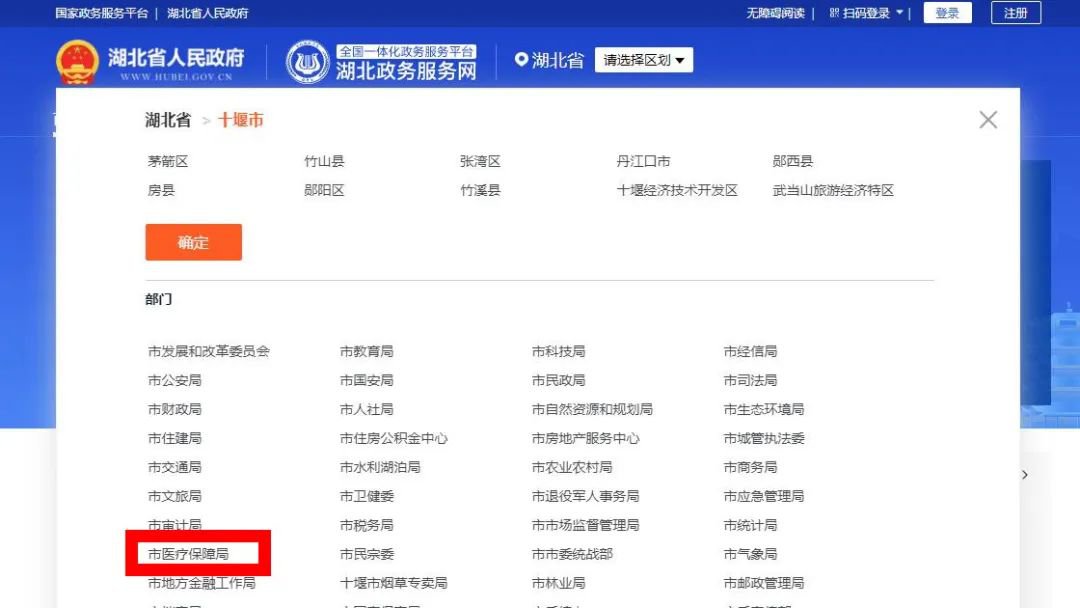Viewport: 1080px width, 608px height.
Task: Choose department 市市场监督管理局
Action: (x=585, y=525)
